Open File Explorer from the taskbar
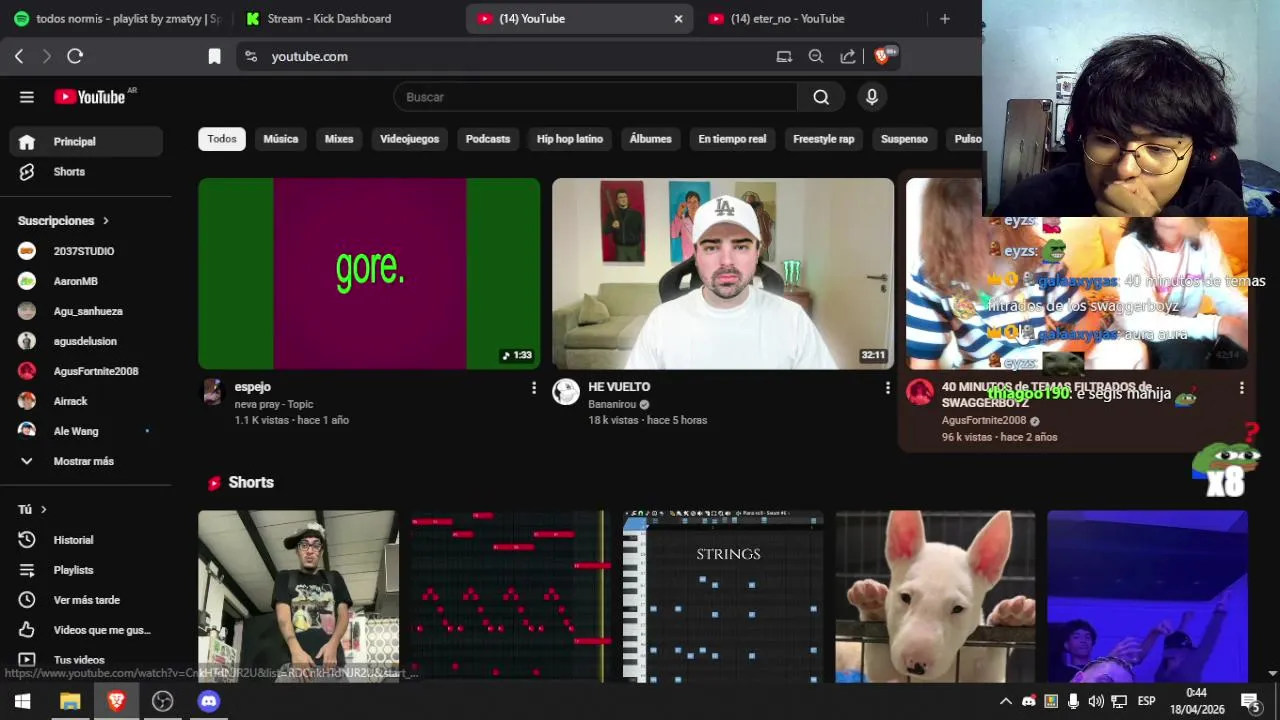The height and width of the screenshot is (720, 1280). pos(70,701)
